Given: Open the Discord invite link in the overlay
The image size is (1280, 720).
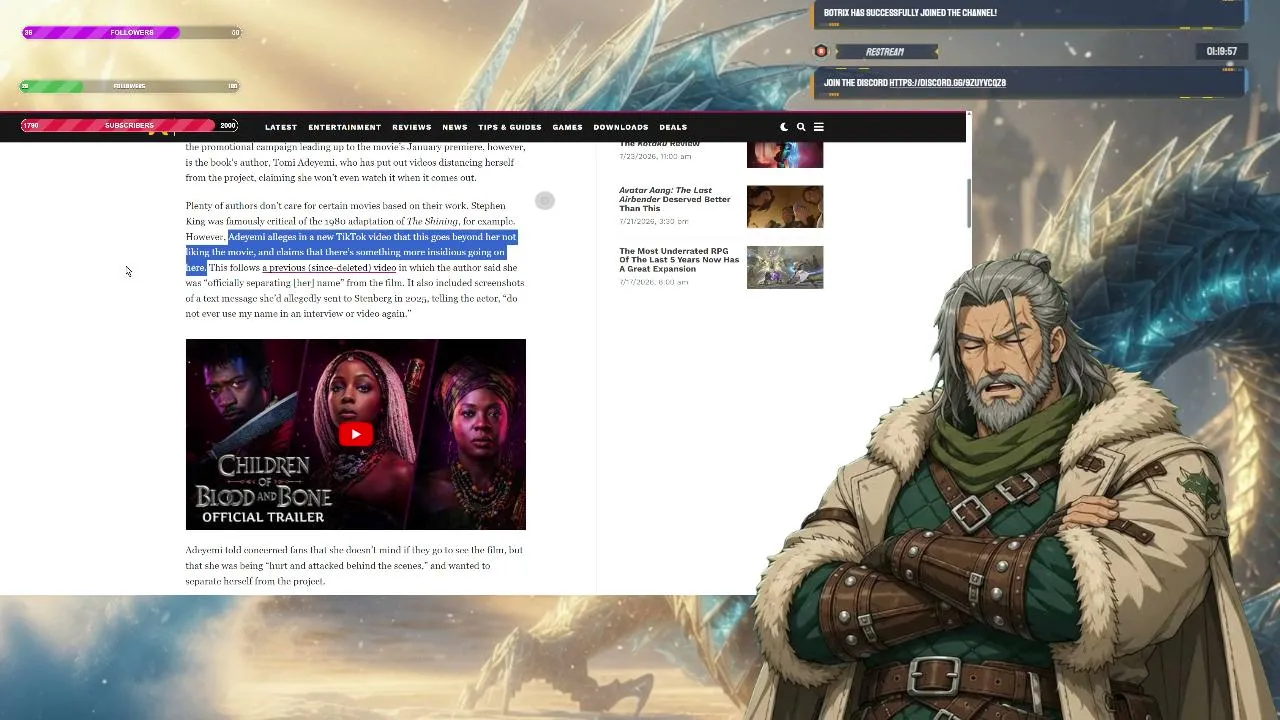Looking at the screenshot, I should point(947,83).
